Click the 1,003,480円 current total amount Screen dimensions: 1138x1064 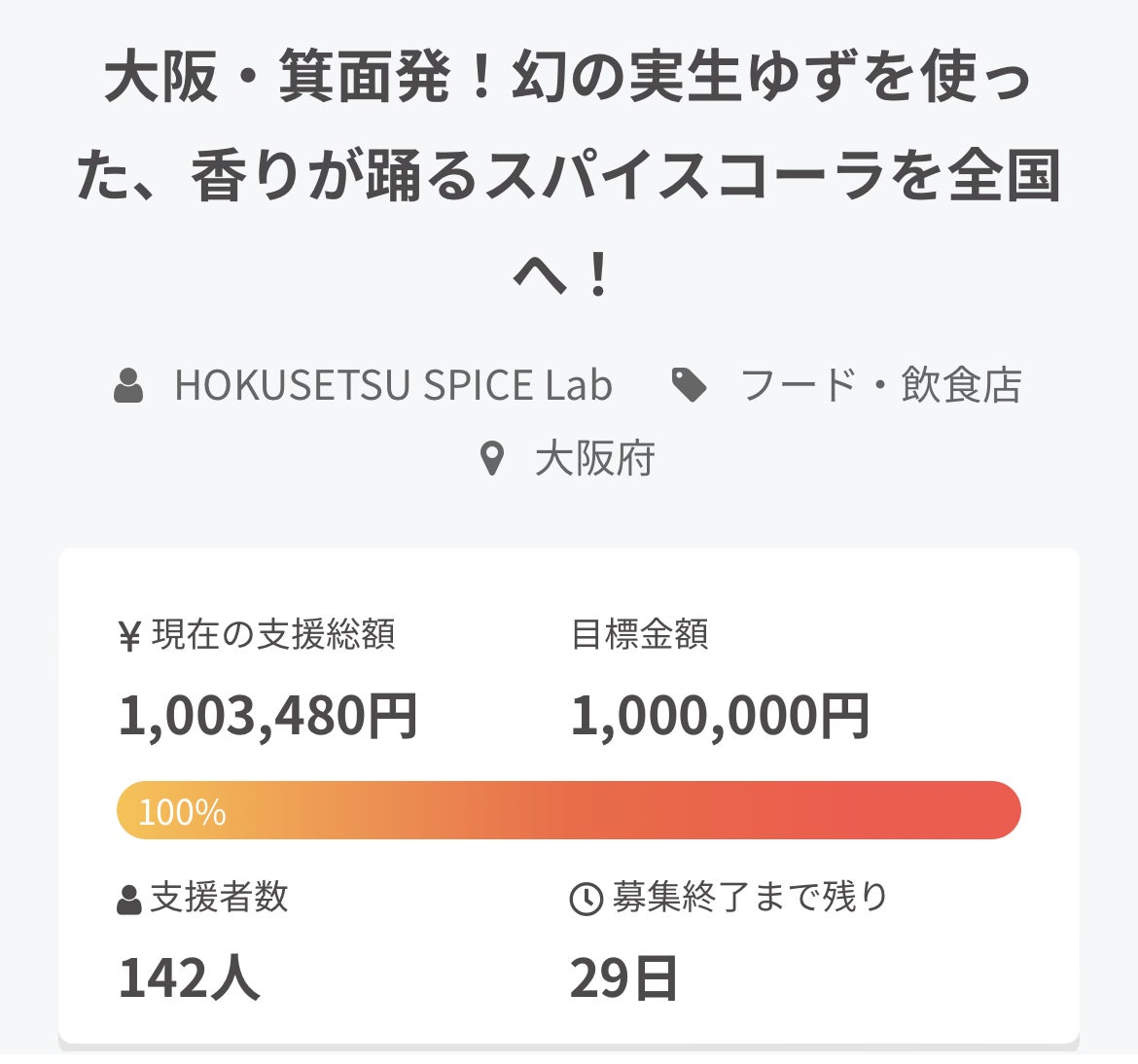tap(267, 716)
